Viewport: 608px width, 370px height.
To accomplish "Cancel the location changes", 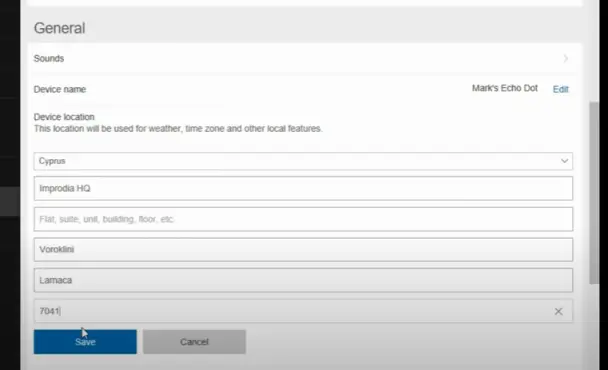I will [194, 342].
